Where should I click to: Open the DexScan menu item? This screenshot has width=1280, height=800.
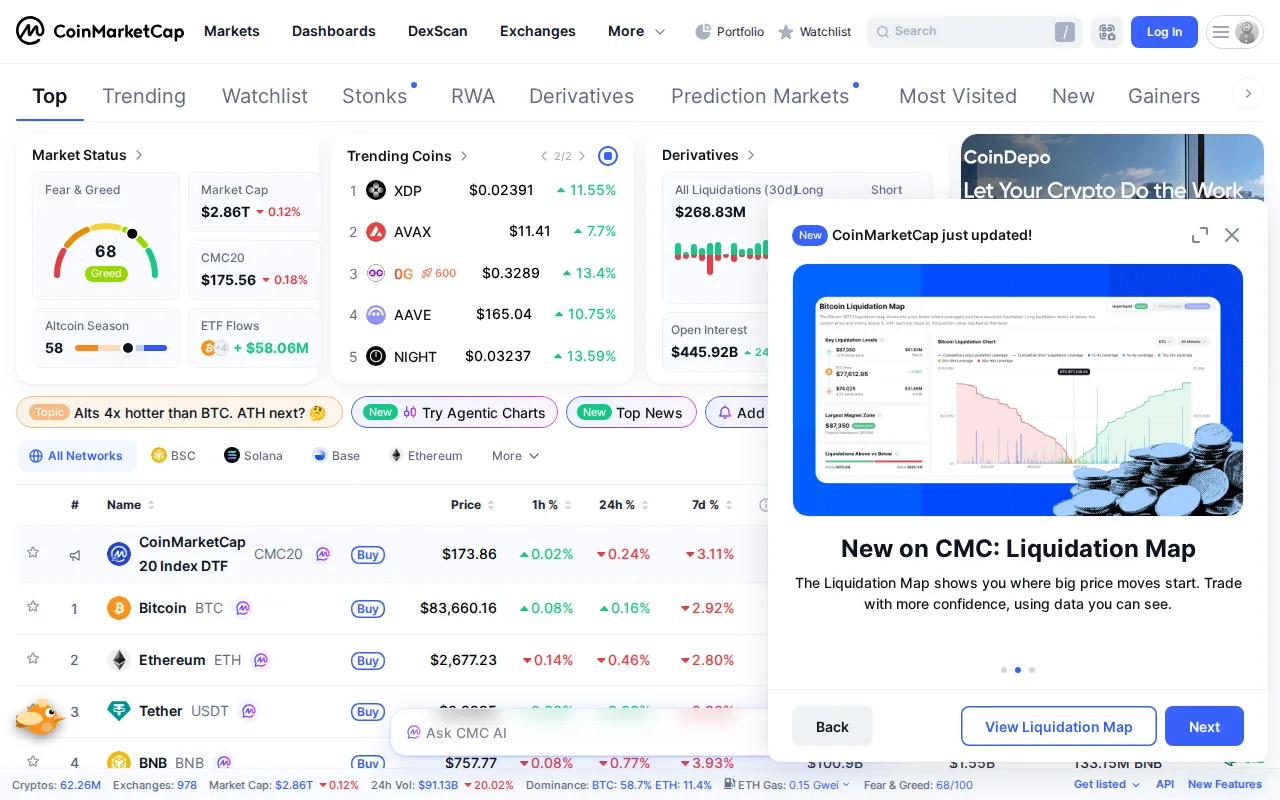438,31
